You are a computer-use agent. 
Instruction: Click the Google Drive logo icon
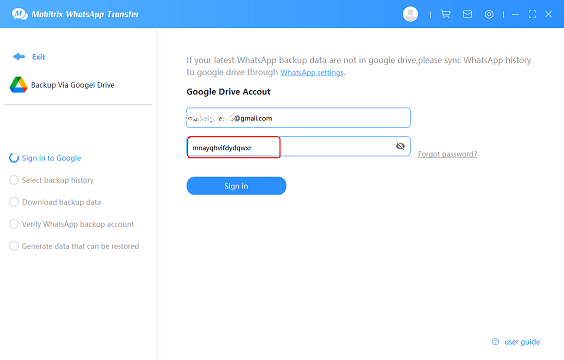tap(18, 85)
